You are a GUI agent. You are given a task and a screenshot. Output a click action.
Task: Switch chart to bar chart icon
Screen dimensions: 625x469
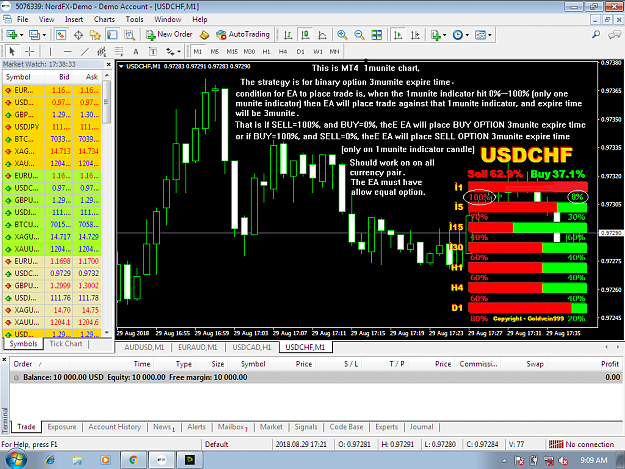tap(288, 35)
